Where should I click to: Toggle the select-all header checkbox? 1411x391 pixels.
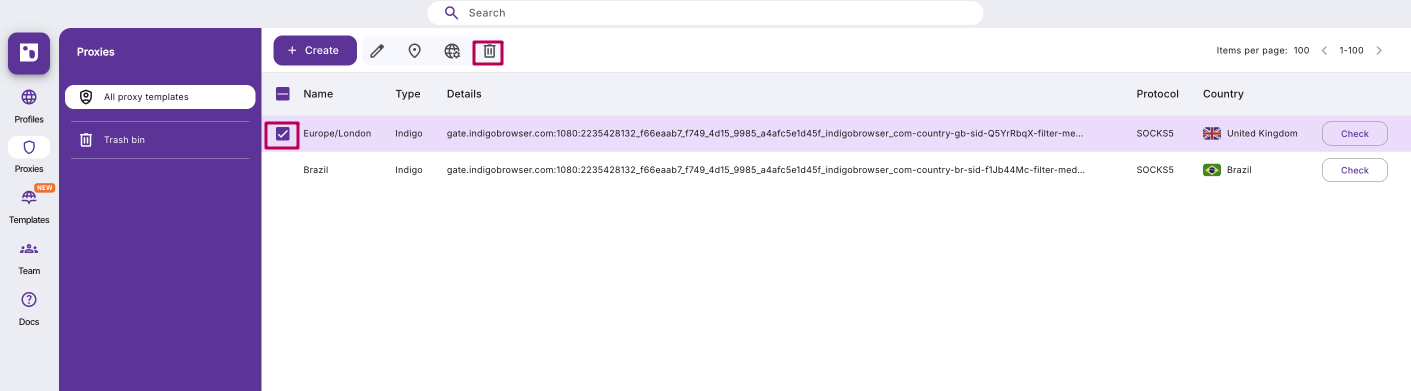(283, 94)
